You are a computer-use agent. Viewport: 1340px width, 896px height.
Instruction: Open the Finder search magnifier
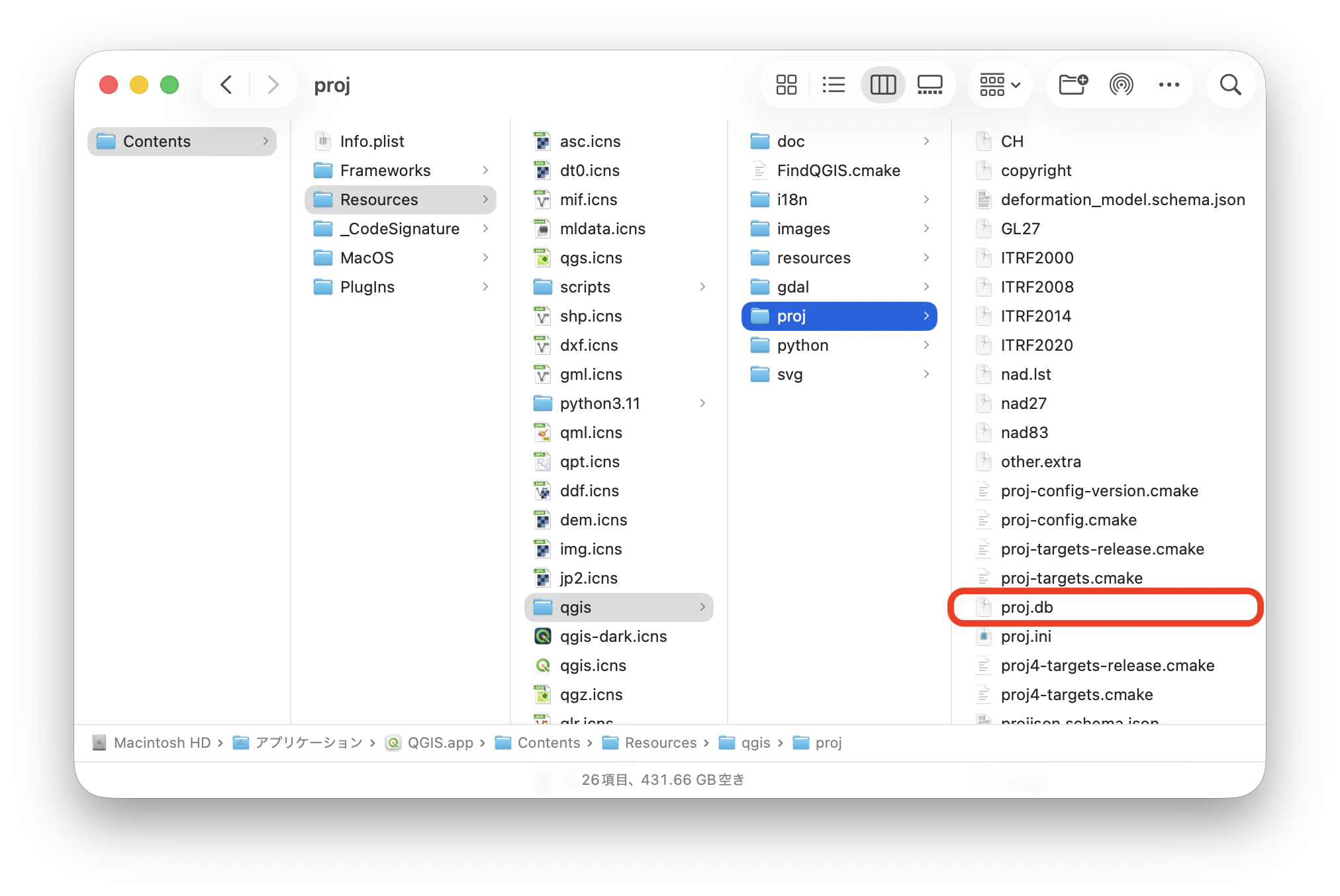click(1230, 85)
